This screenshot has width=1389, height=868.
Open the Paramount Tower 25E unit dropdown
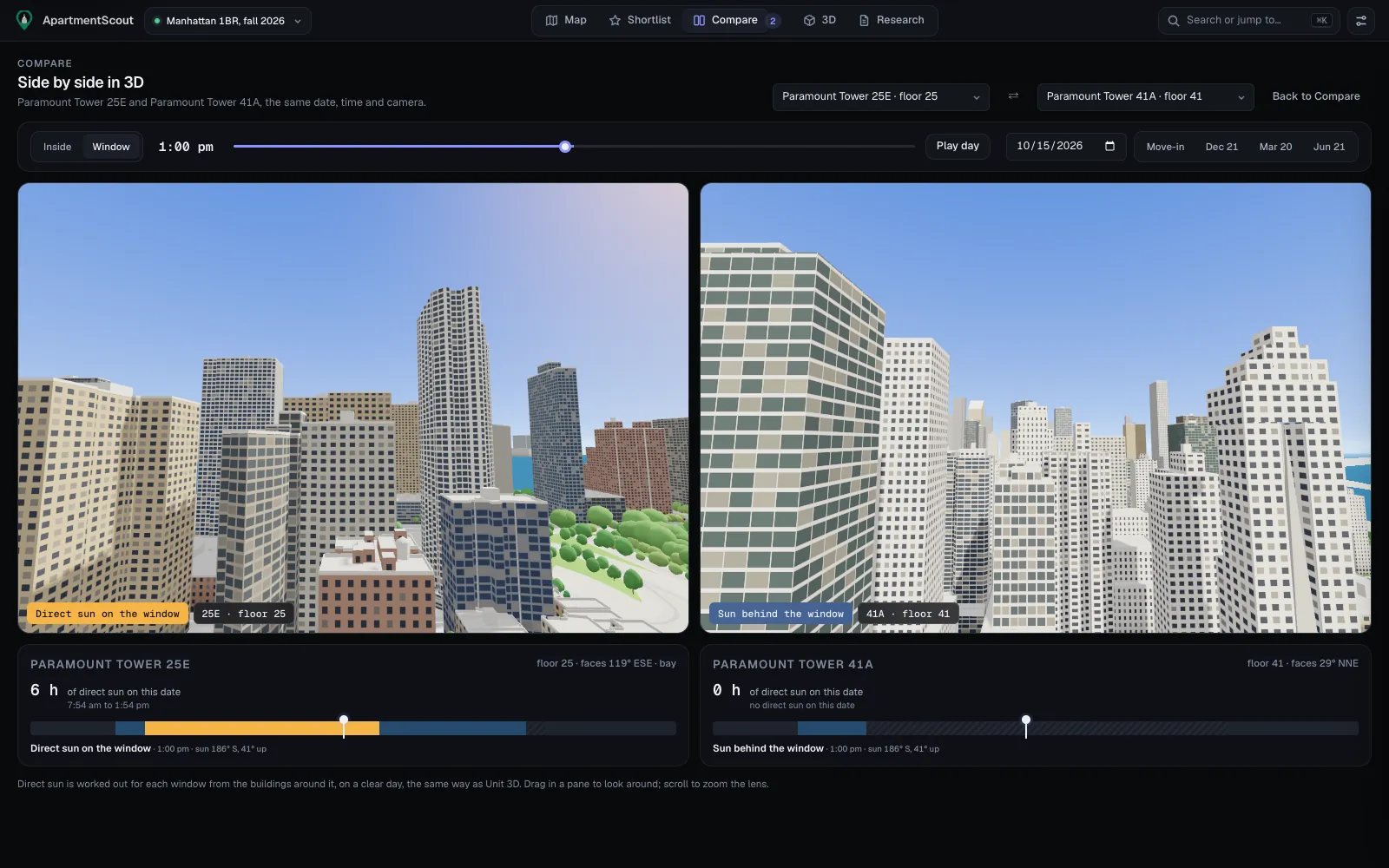point(881,96)
